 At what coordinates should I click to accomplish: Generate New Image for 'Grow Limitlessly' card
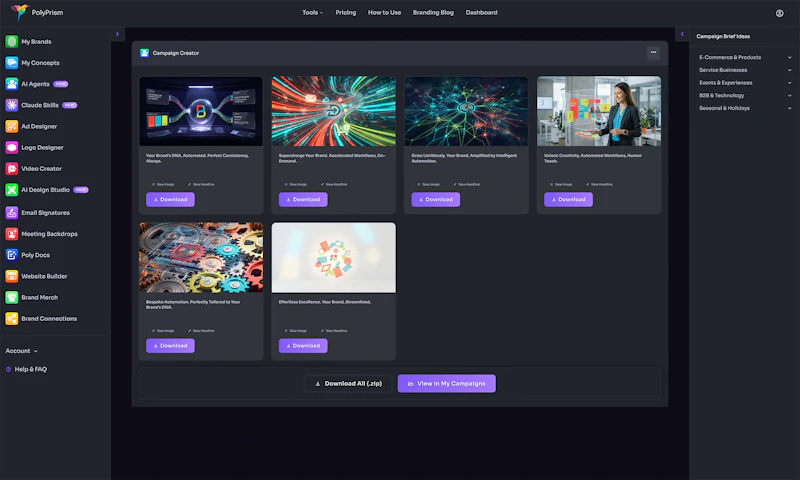(429, 184)
